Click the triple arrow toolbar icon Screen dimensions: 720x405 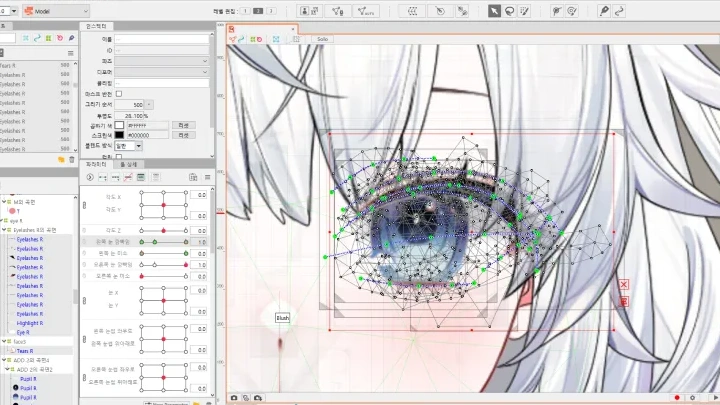click(412, 11)
